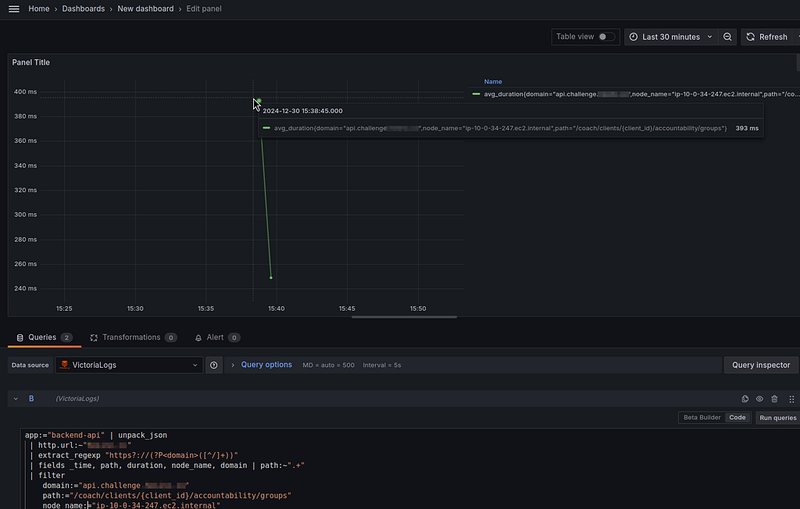Expand the Query options section
This screenshot has height=509, width=800.
pos(266,365)
